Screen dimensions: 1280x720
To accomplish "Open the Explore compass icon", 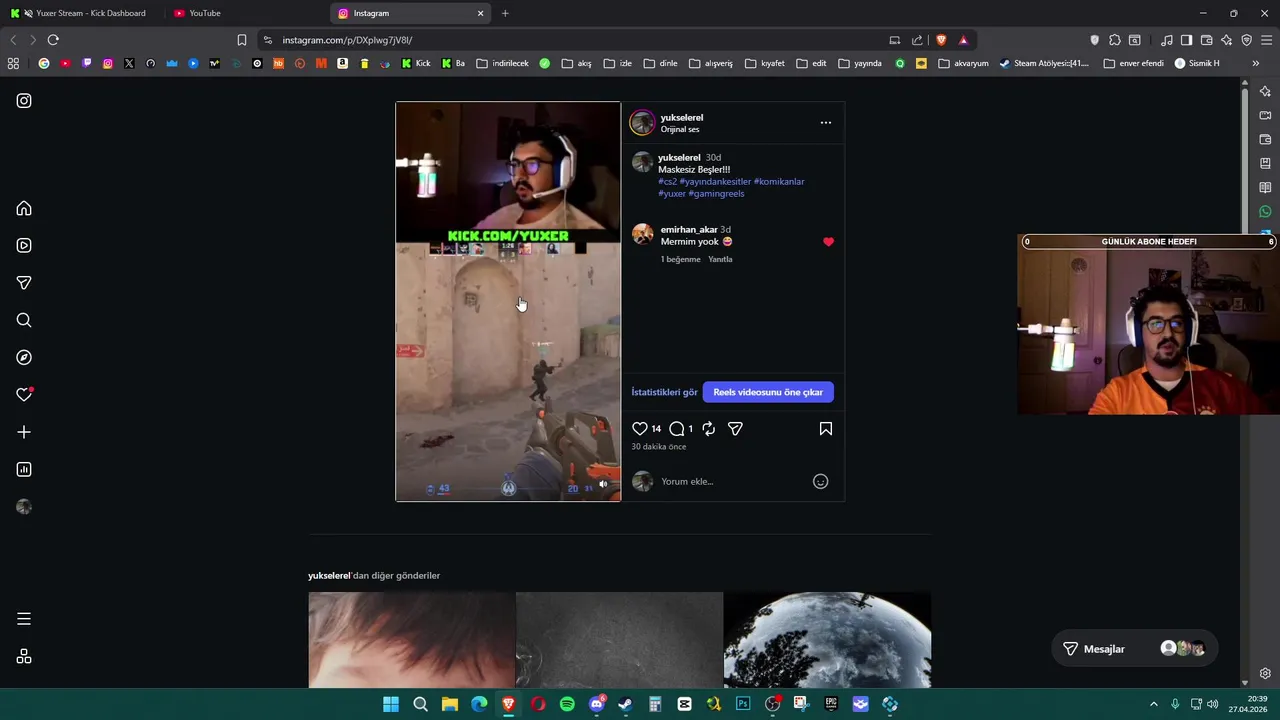I will pos(24,357).
